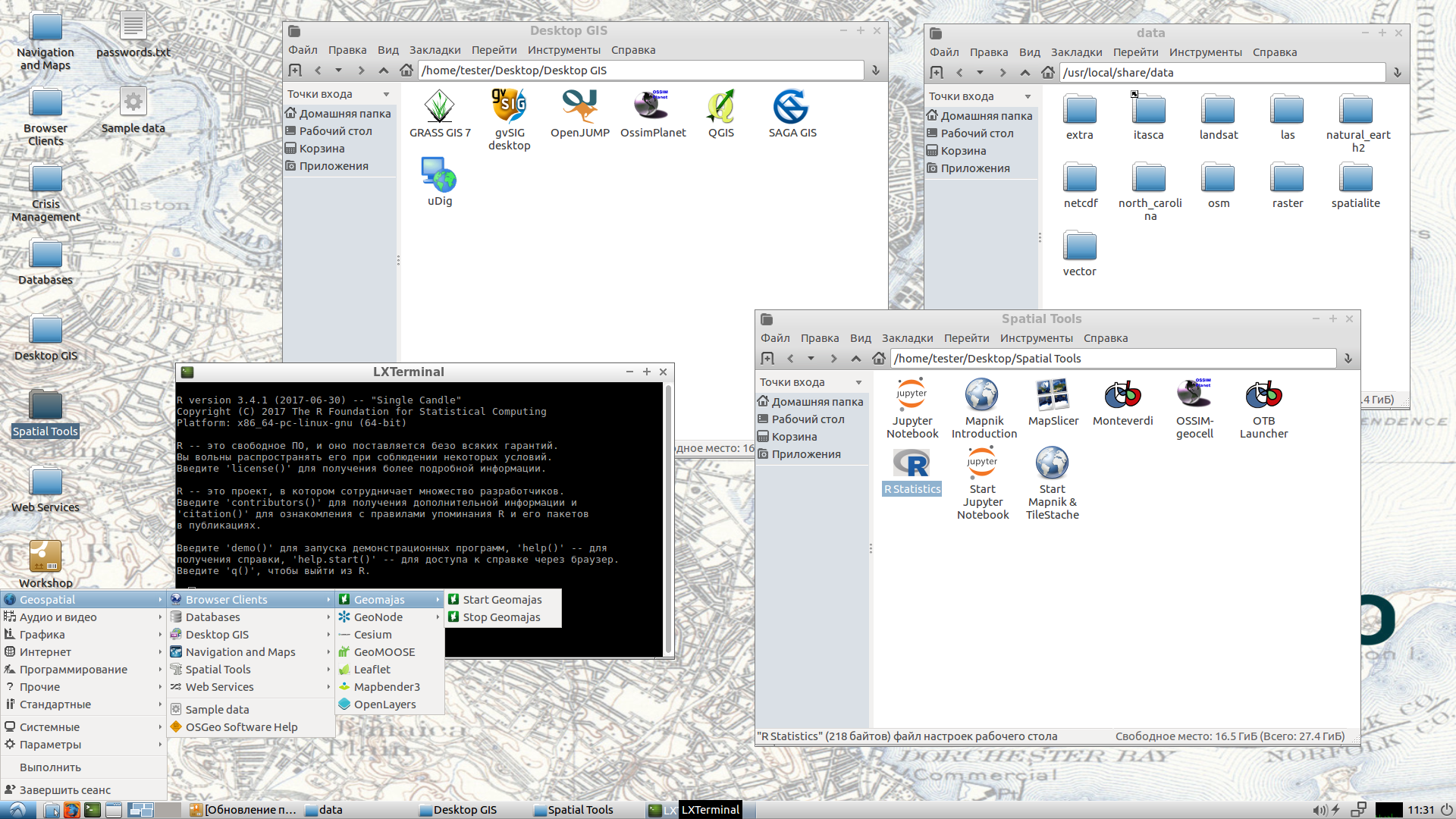Expand GeoNode submenu
1456x819 pixels.
click(390, 617)
